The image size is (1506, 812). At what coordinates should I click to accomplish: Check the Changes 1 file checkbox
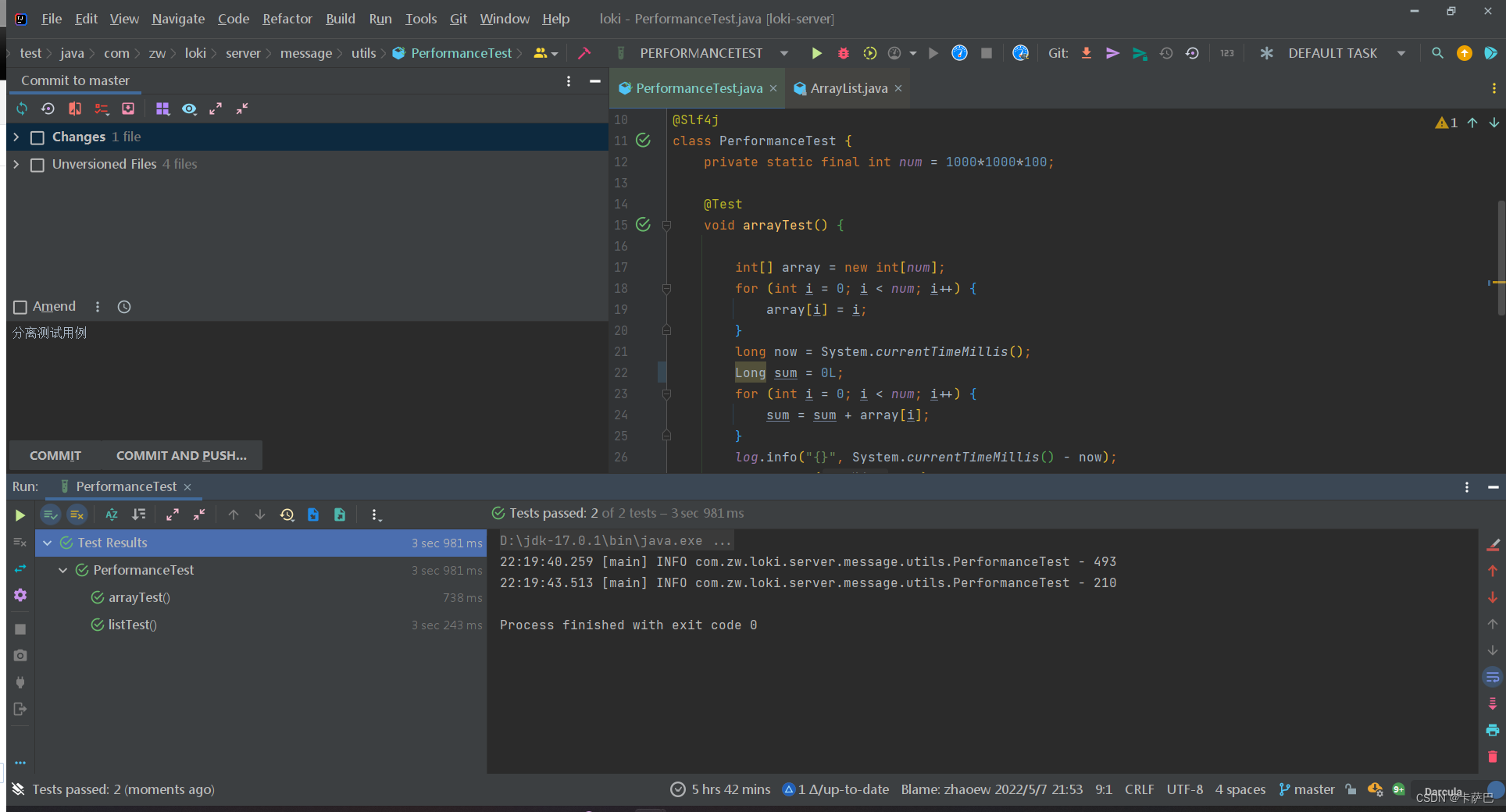click(37, 137)
